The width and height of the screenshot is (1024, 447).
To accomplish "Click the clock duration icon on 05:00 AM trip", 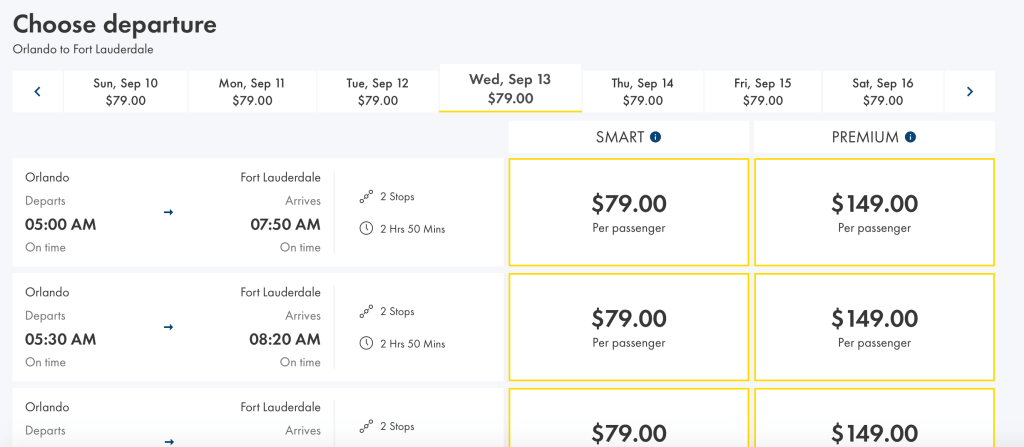I will click(x=366, y=229).
